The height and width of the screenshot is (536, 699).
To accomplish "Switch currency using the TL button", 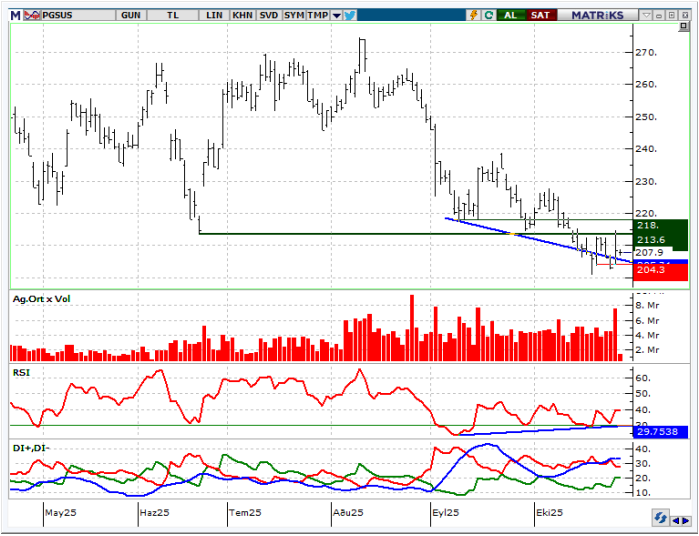I will 173,15.
